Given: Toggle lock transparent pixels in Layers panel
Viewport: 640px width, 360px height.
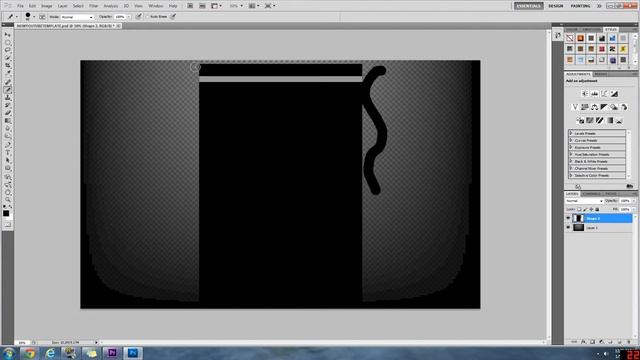Looking at the screenshot, I should pyautogui.click(x=579, y=209).
